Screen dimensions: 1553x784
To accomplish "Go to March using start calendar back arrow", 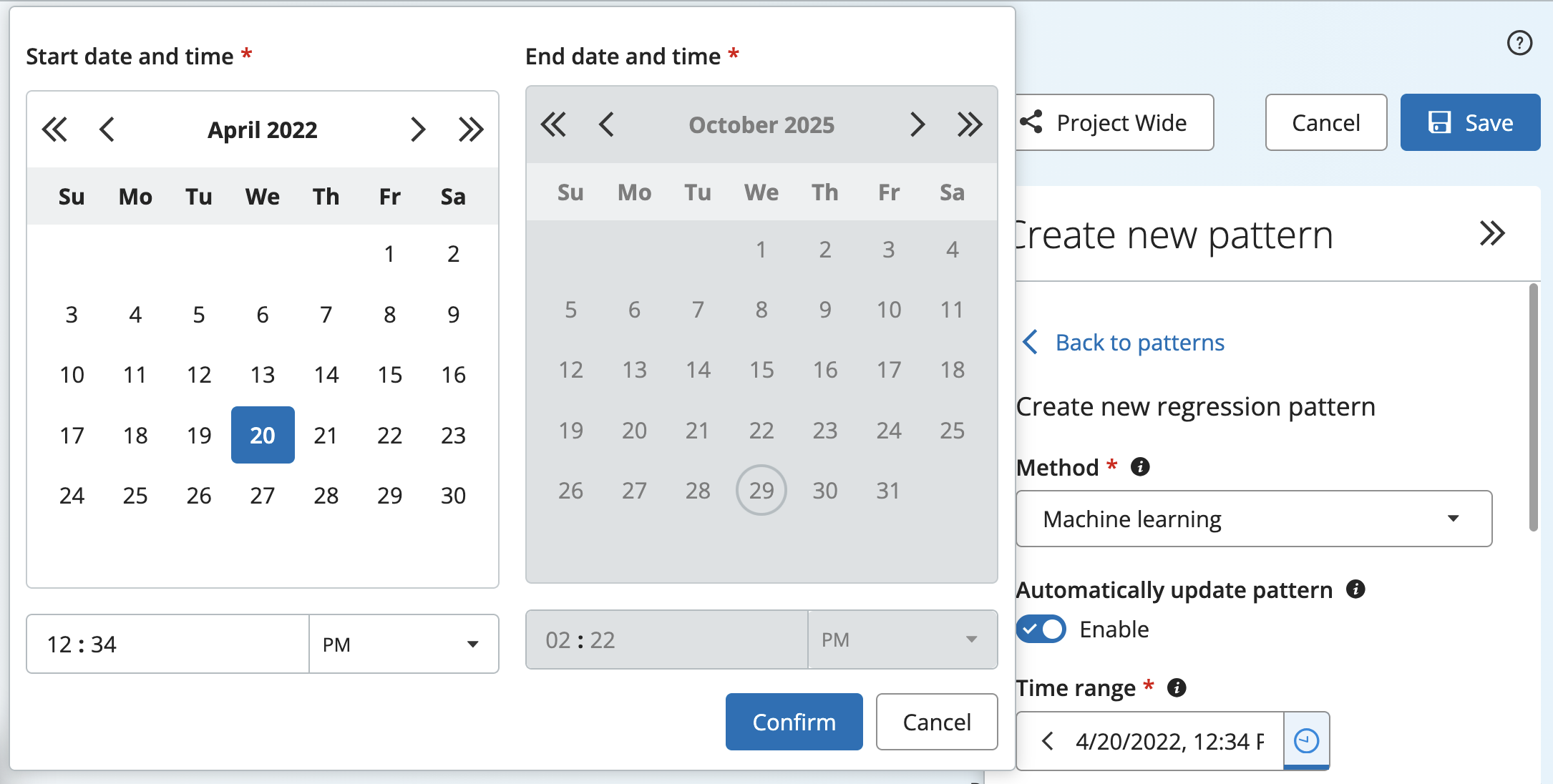I will pos(107,129).
